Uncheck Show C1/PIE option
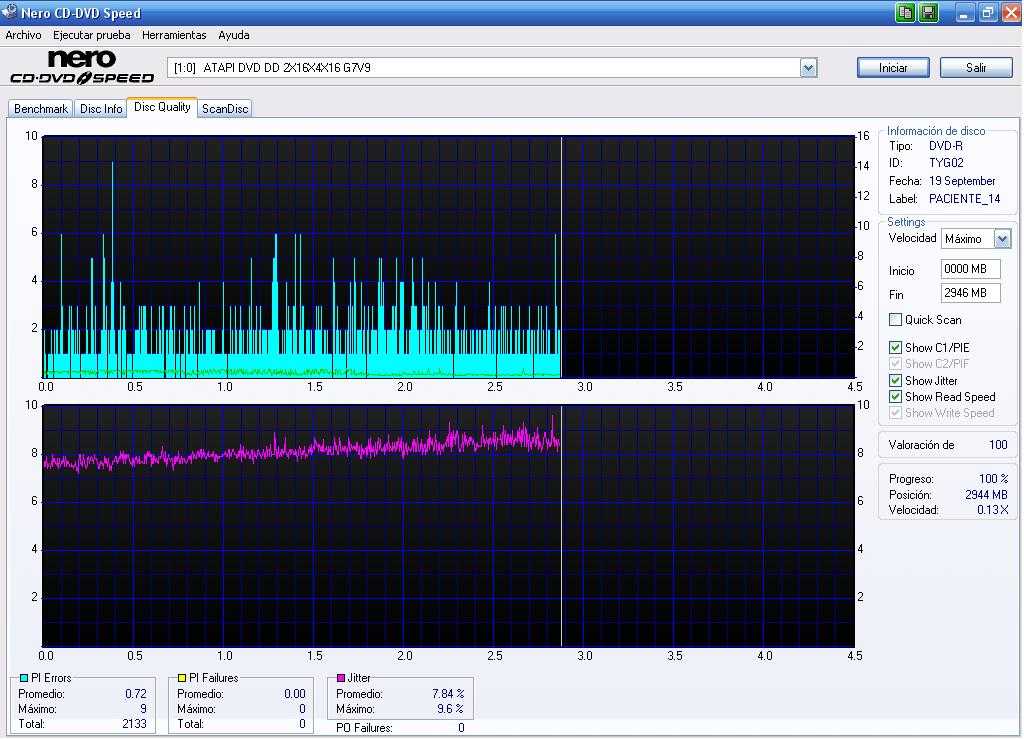The image size is (1024, 739). 895,348
